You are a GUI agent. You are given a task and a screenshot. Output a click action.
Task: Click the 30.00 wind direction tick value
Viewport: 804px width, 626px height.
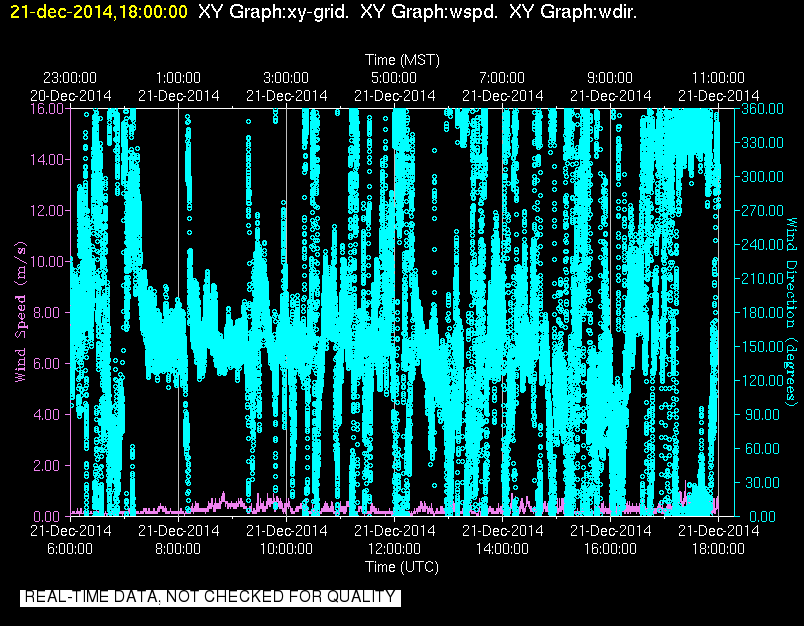click(x=760, y=482)
